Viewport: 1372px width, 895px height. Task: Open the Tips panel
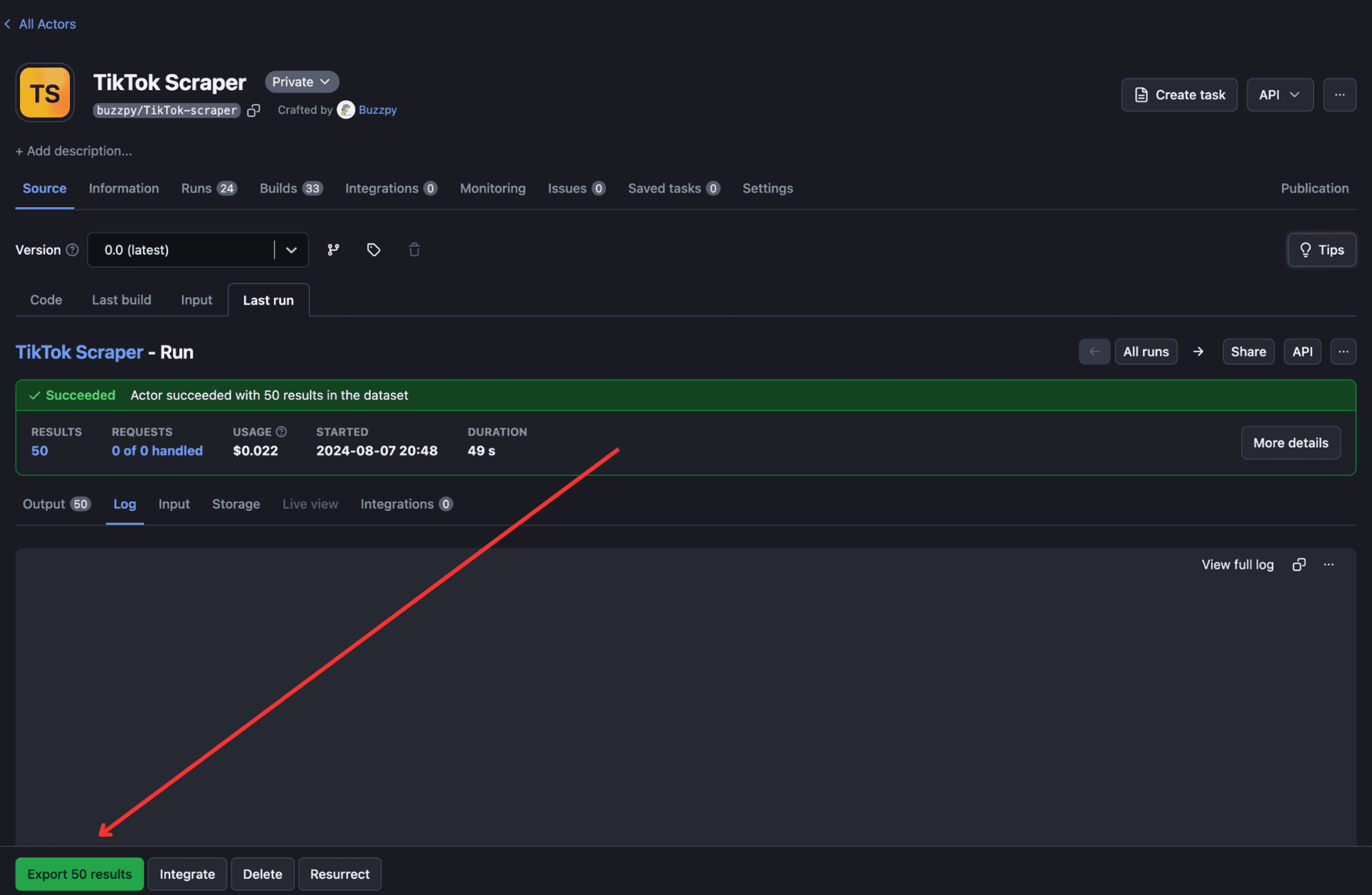pos(1321,250)
